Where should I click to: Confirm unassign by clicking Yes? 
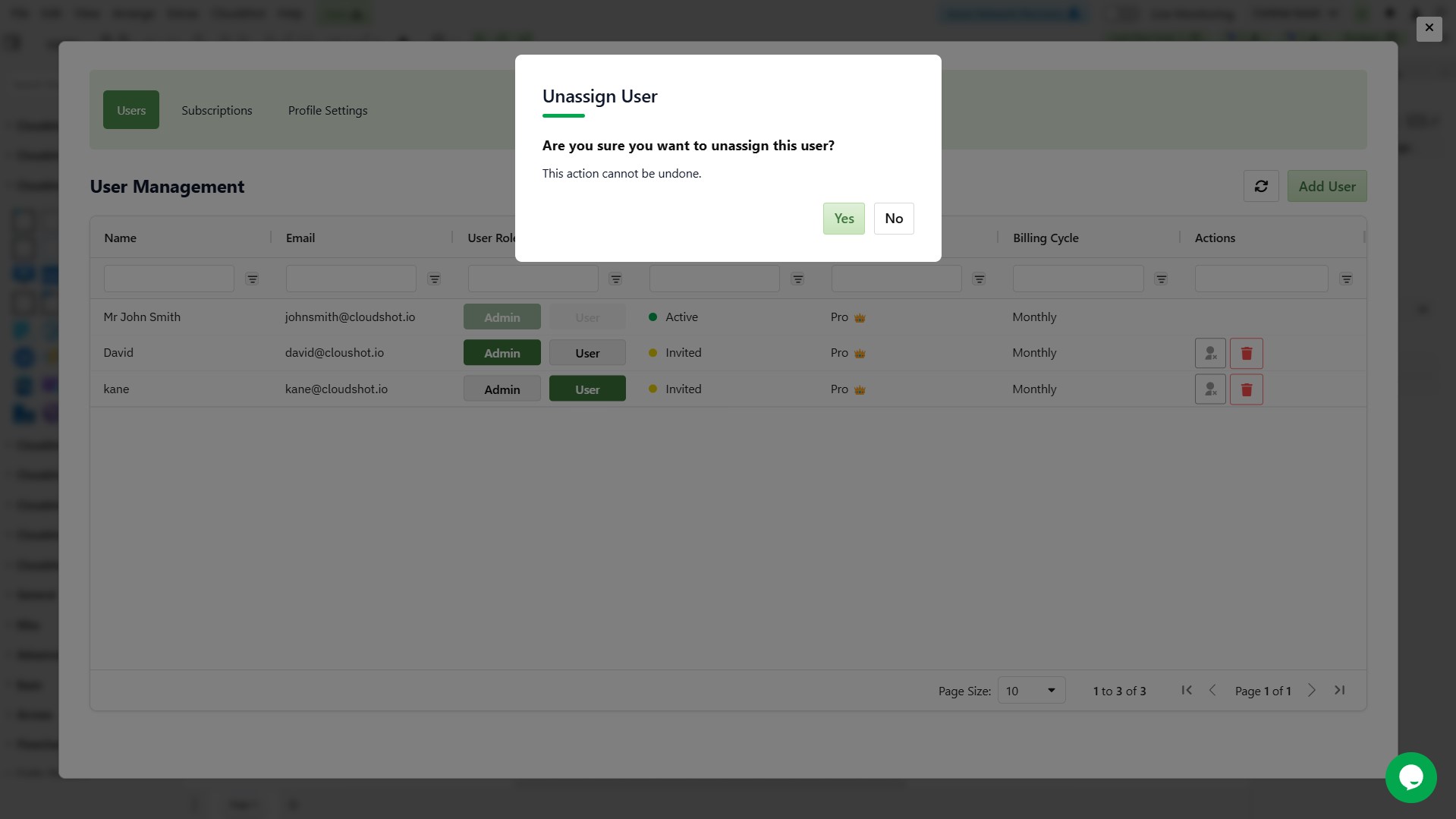pyautogui.click(x=844, y=219)
